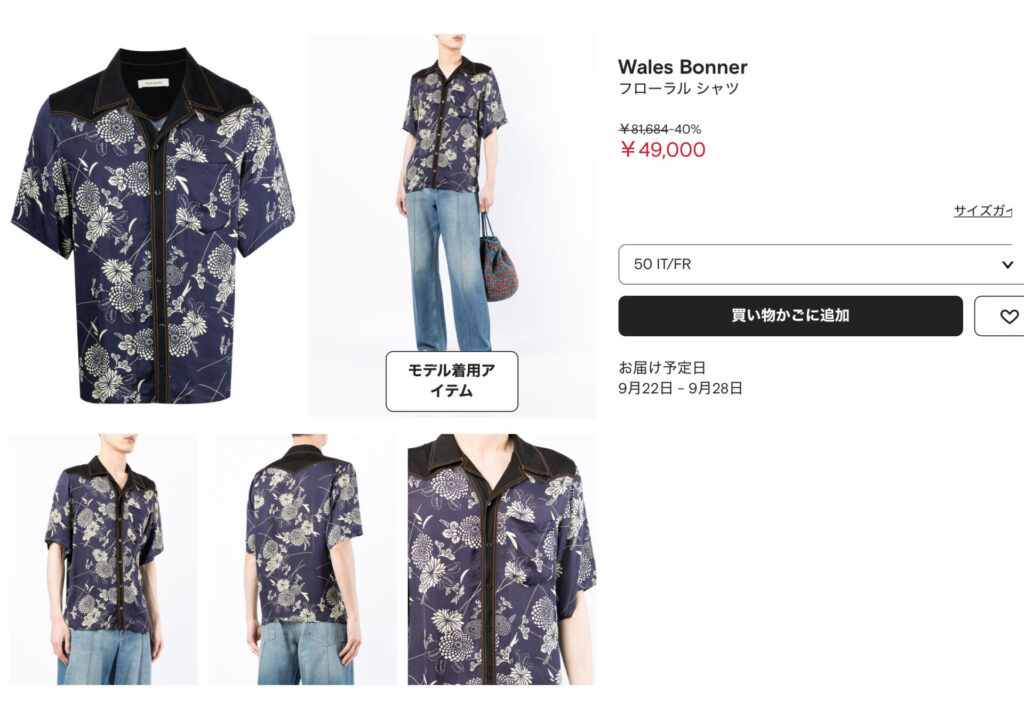Open the サイズガイド size guide link
Viewport: 1024px width, 703px height.
pos(983,211)
